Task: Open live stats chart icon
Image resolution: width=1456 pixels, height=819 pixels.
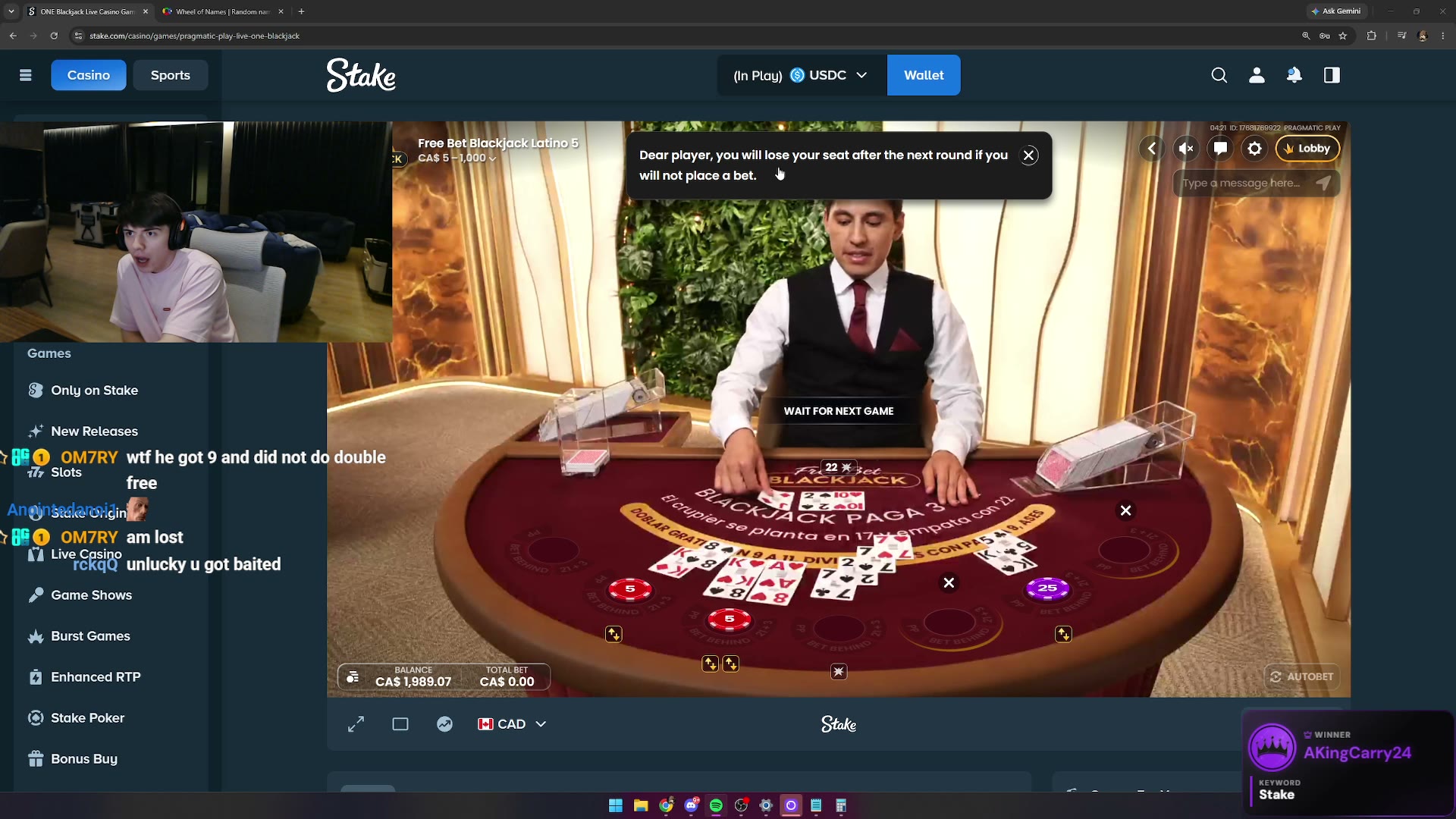Action: click(x=444, y=724)
